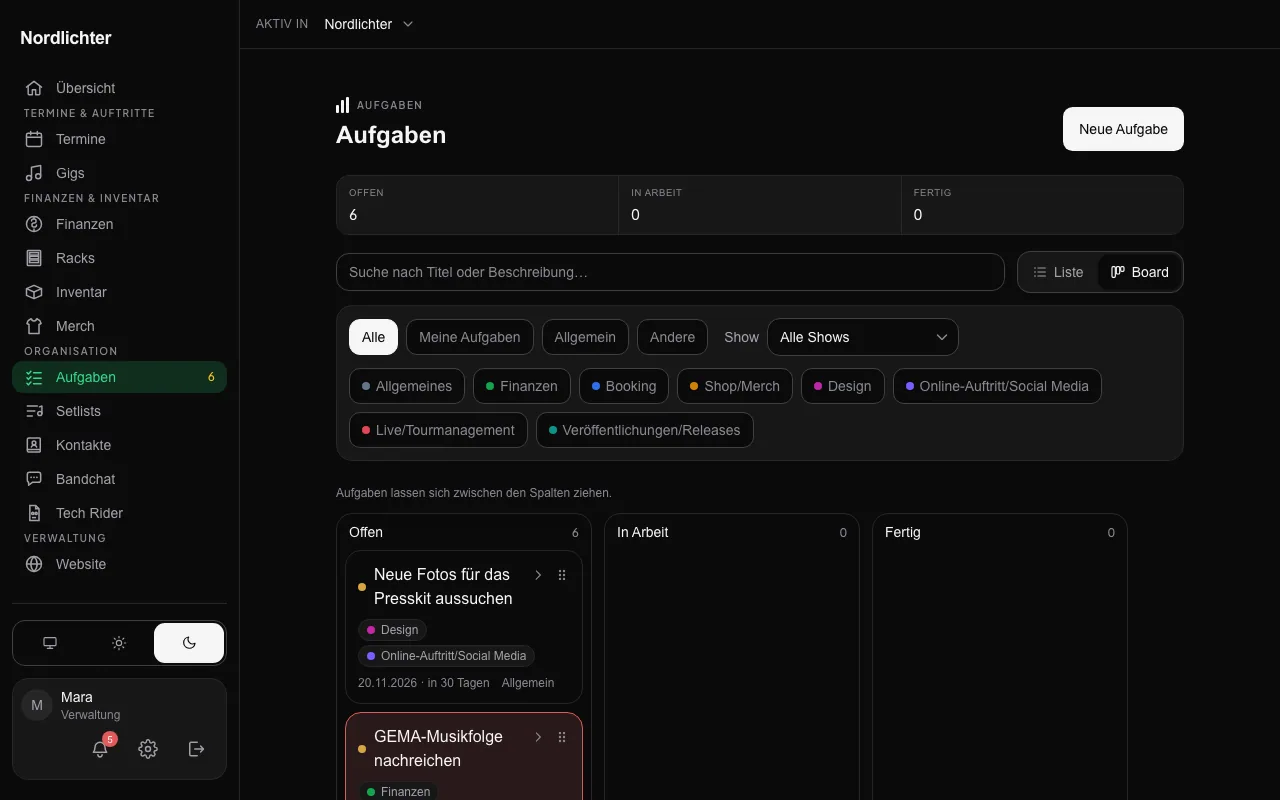Click the Tech Rider document icon
This screenshot has width=1280, height=800.
[x=34, y=513]
